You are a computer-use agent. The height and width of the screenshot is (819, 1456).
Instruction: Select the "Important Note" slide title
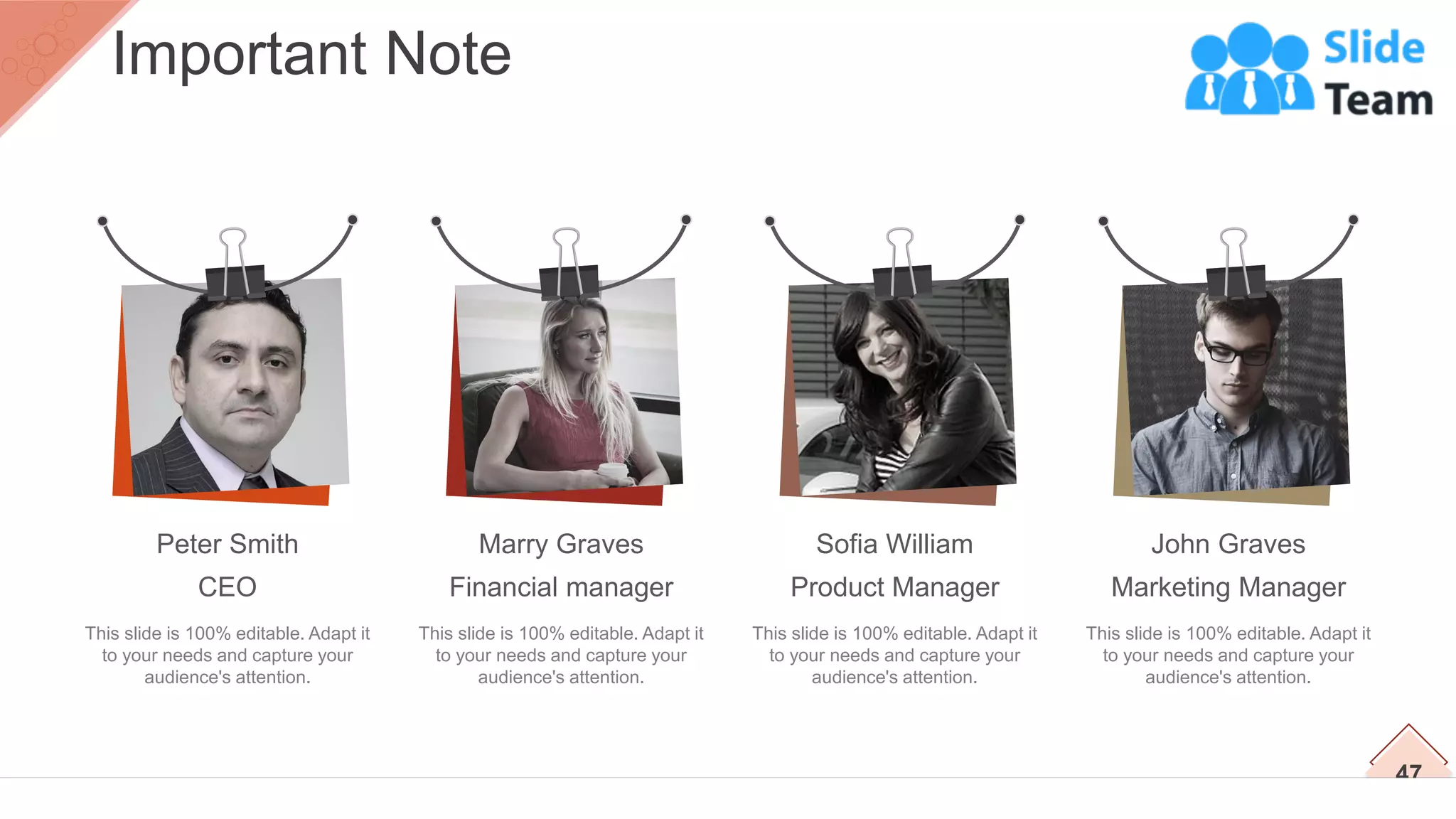click(x=311, y=54)
